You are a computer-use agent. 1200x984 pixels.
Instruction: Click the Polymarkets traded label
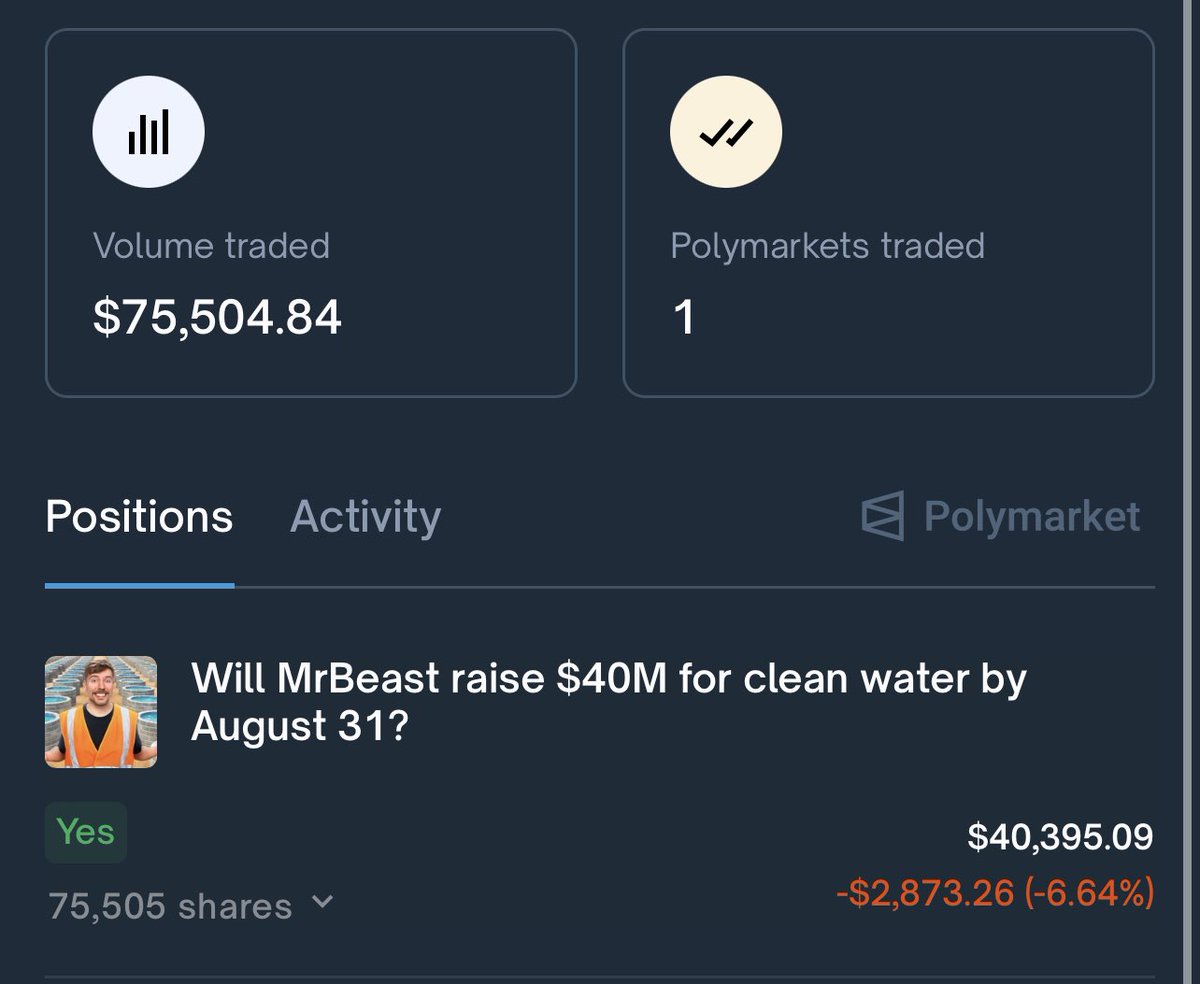(x=827, y=246)
